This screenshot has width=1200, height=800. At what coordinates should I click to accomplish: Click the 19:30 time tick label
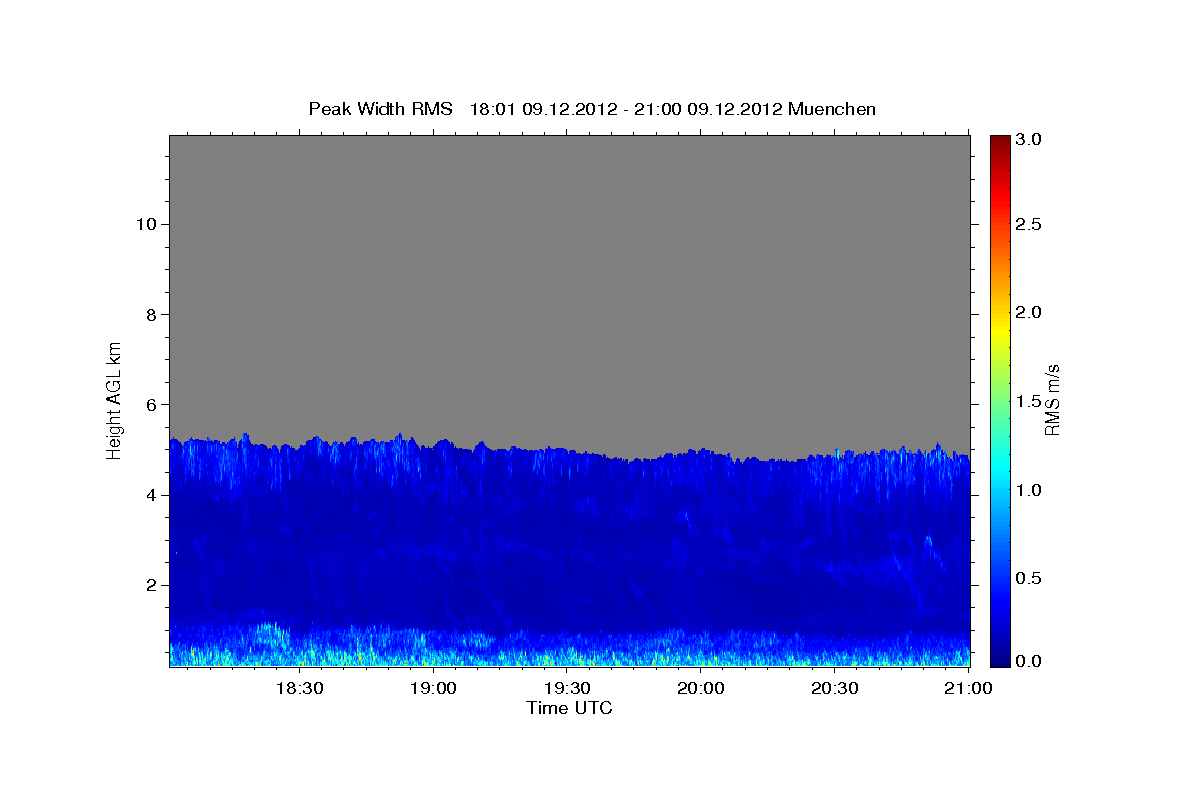(568, 688)
